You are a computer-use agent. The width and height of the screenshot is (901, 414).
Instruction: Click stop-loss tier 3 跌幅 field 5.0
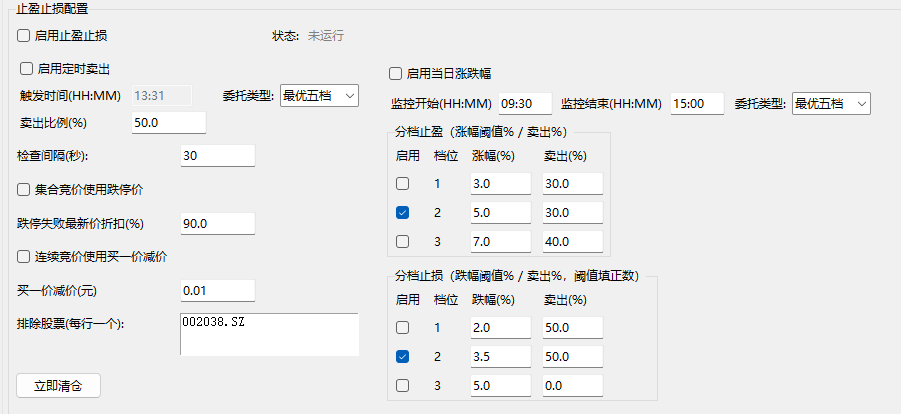pyautogui.click(x=500, y=385)
